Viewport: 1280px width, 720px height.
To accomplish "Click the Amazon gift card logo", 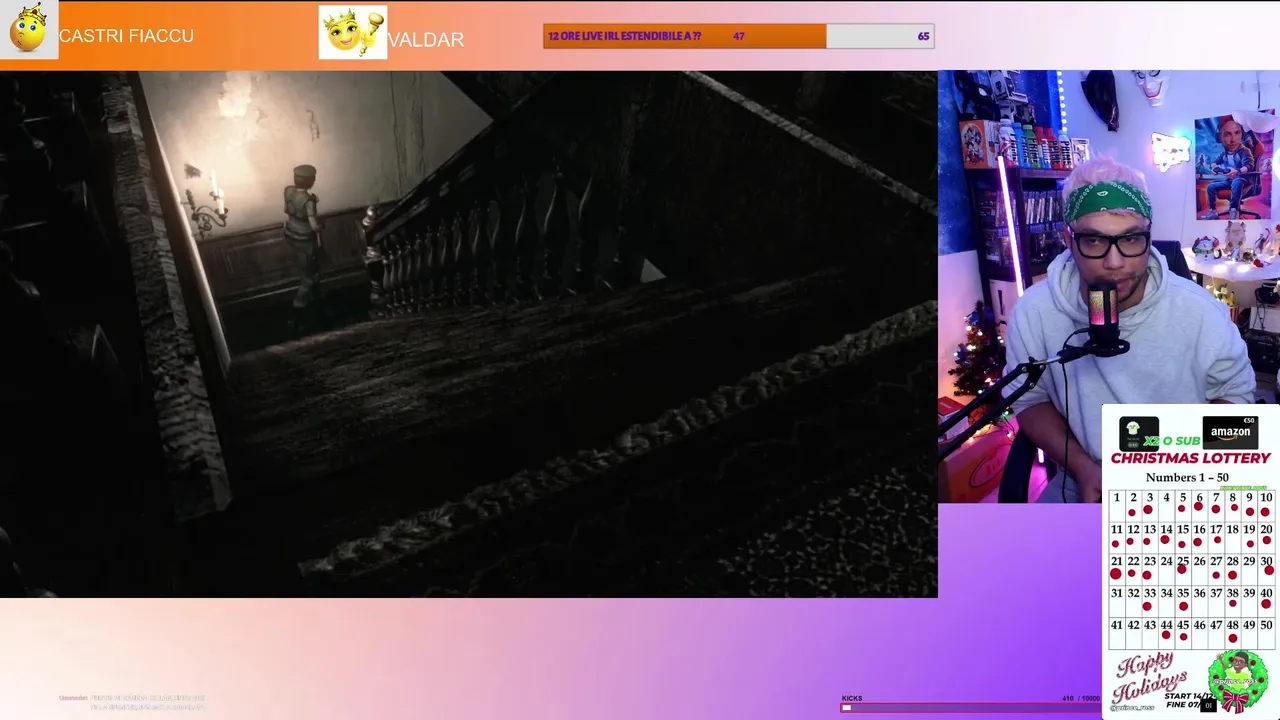I will pyautogui.click(x=1230, y=431).
